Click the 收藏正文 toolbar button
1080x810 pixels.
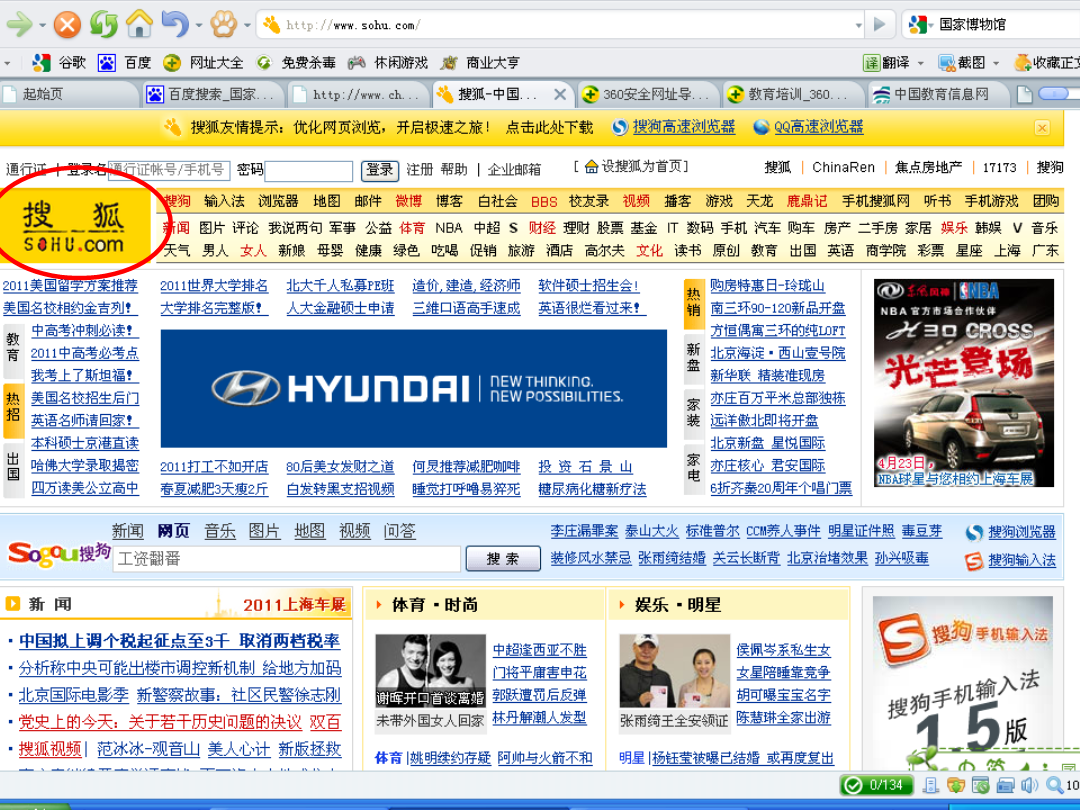(1046, 63)
